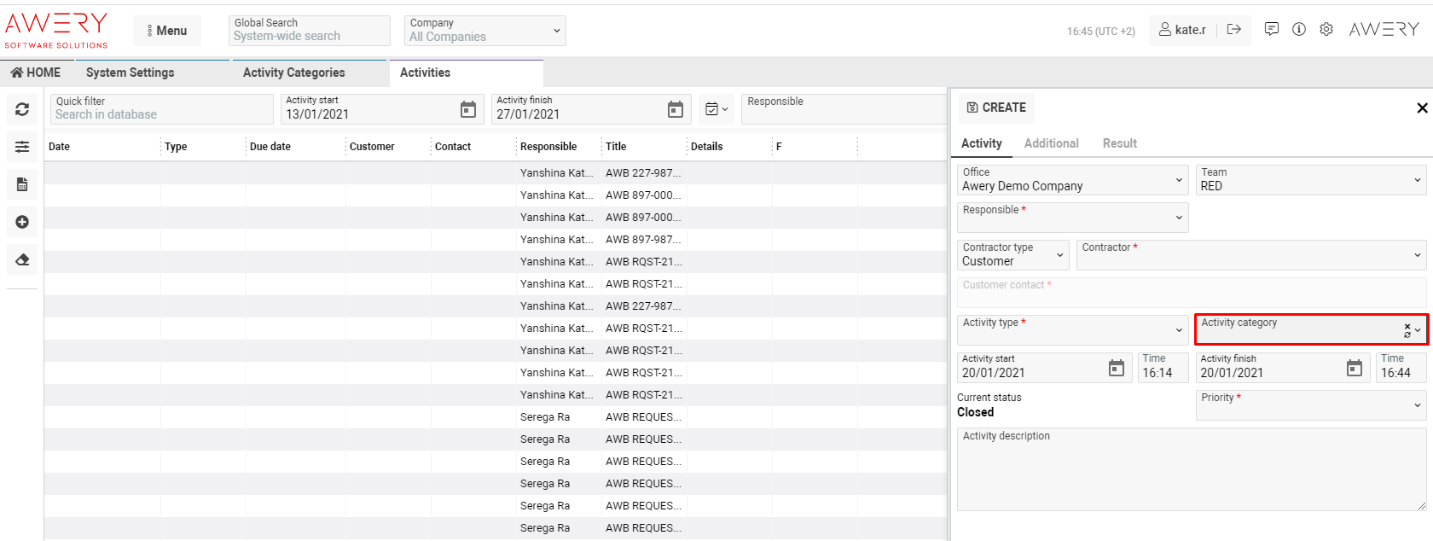This screenshot has height=541, width=1433.
Task: Click the add new activity plus icon
Action: (22, 221)
